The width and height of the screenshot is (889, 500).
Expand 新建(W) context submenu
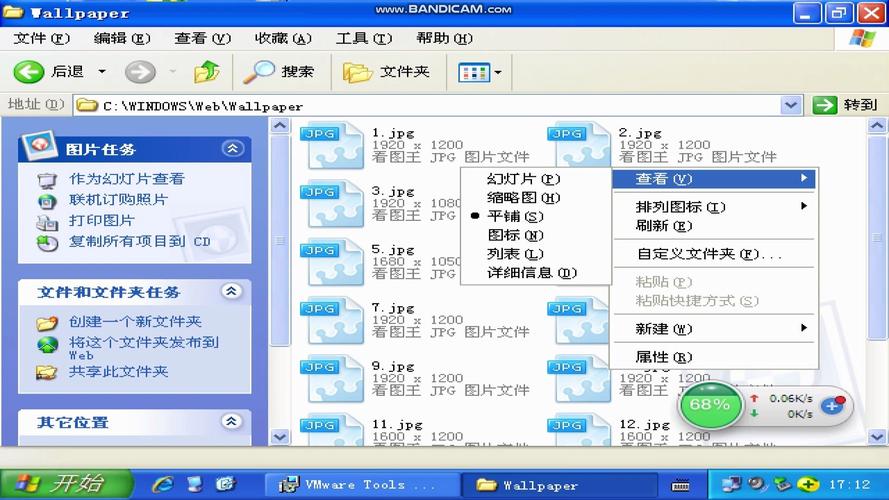click(x=714, y=329)
